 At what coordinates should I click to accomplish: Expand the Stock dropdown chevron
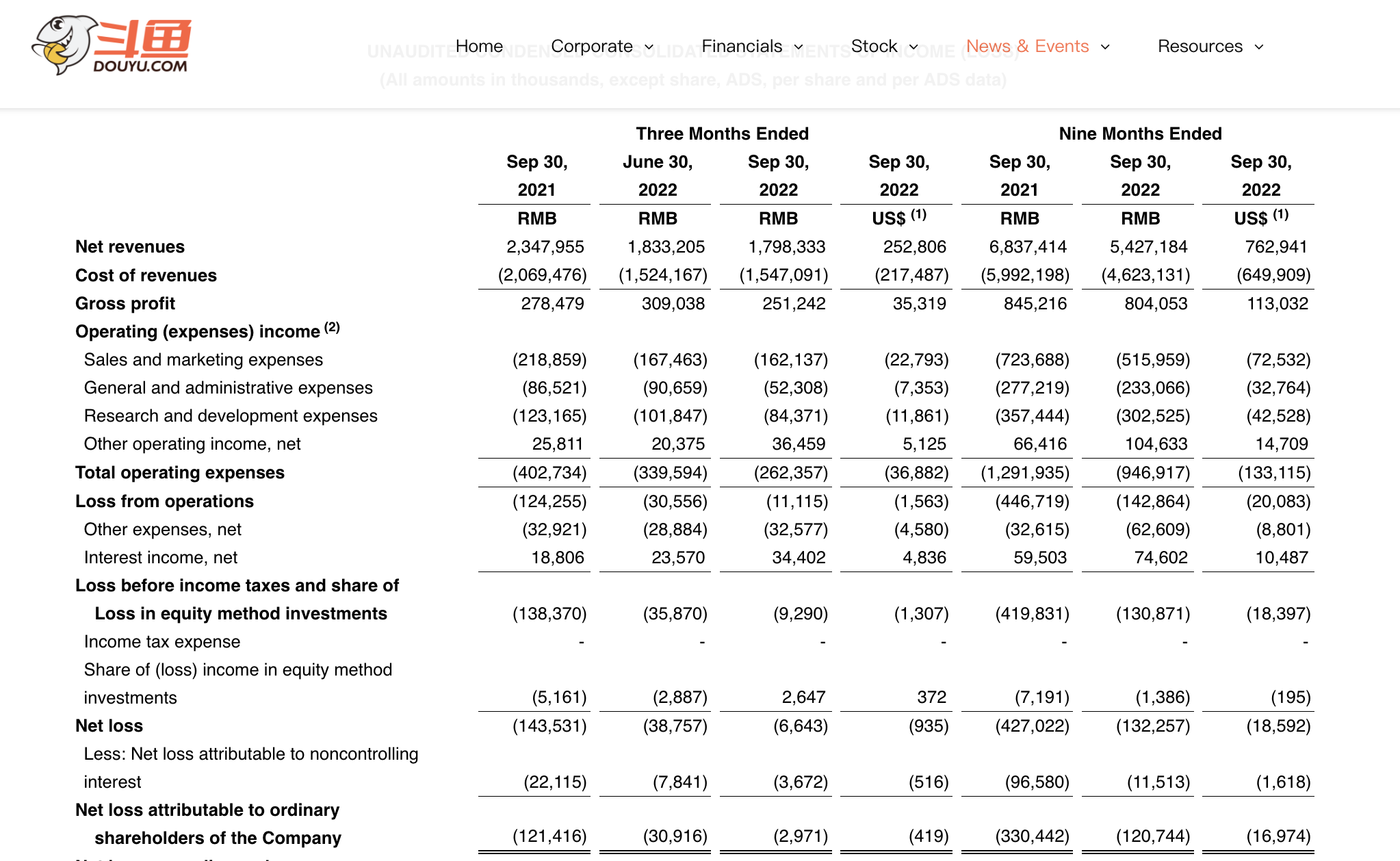click(x=914, y=47)
